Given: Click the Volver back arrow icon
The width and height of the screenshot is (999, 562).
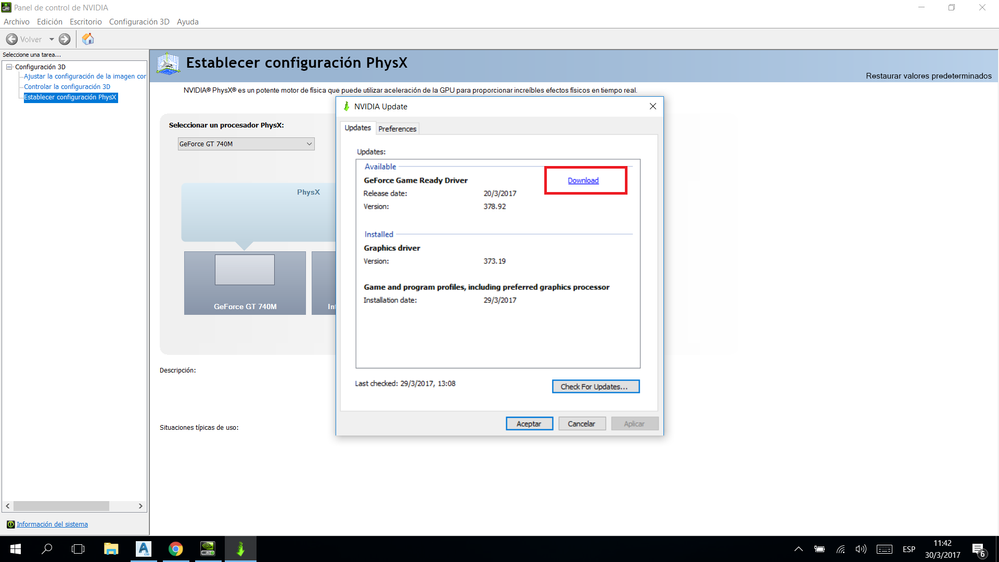Looking at the screenshot, I should pyautogui.click(x=11, y=40).
